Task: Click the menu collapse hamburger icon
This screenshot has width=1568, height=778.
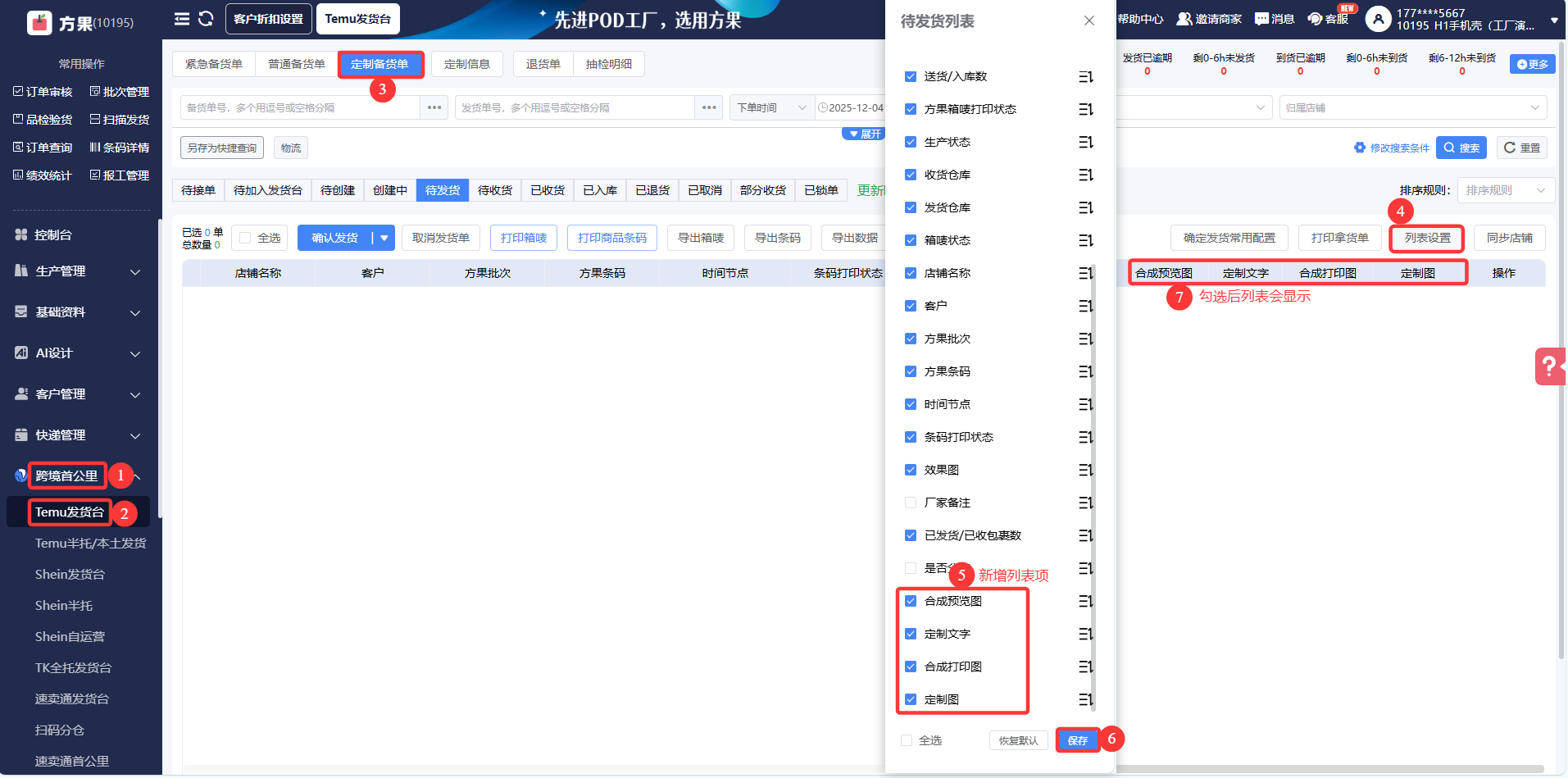Action: tap(182, 19)
